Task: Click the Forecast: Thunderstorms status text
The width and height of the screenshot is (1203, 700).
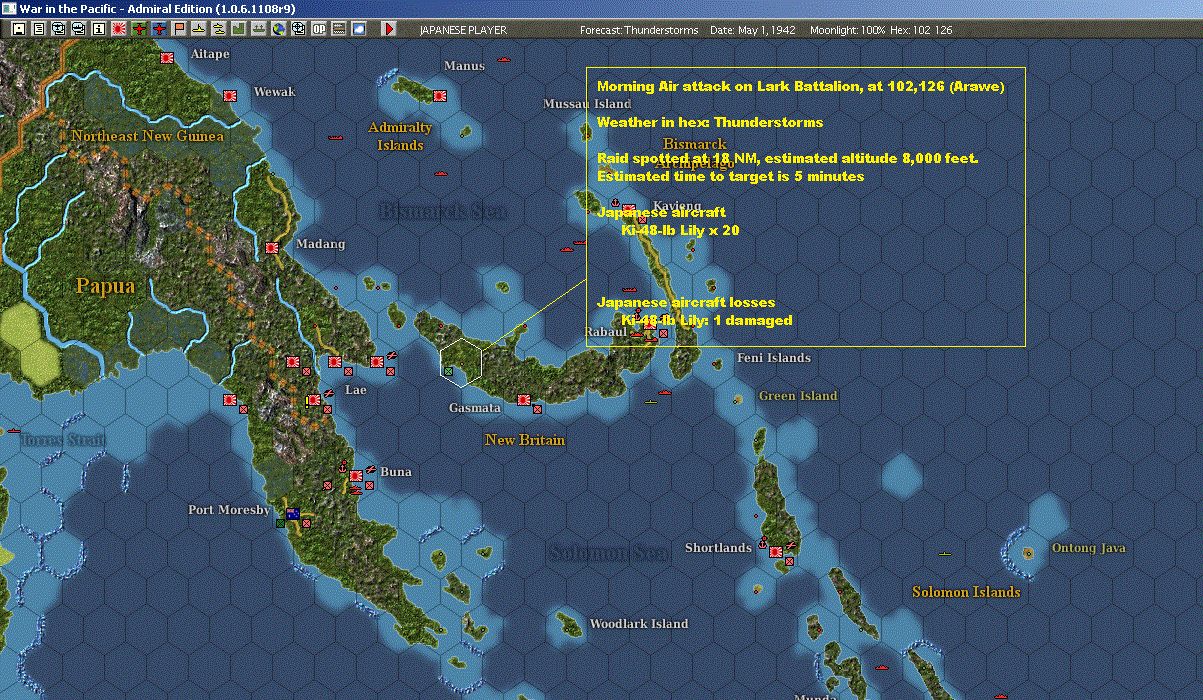Action: 639,30
